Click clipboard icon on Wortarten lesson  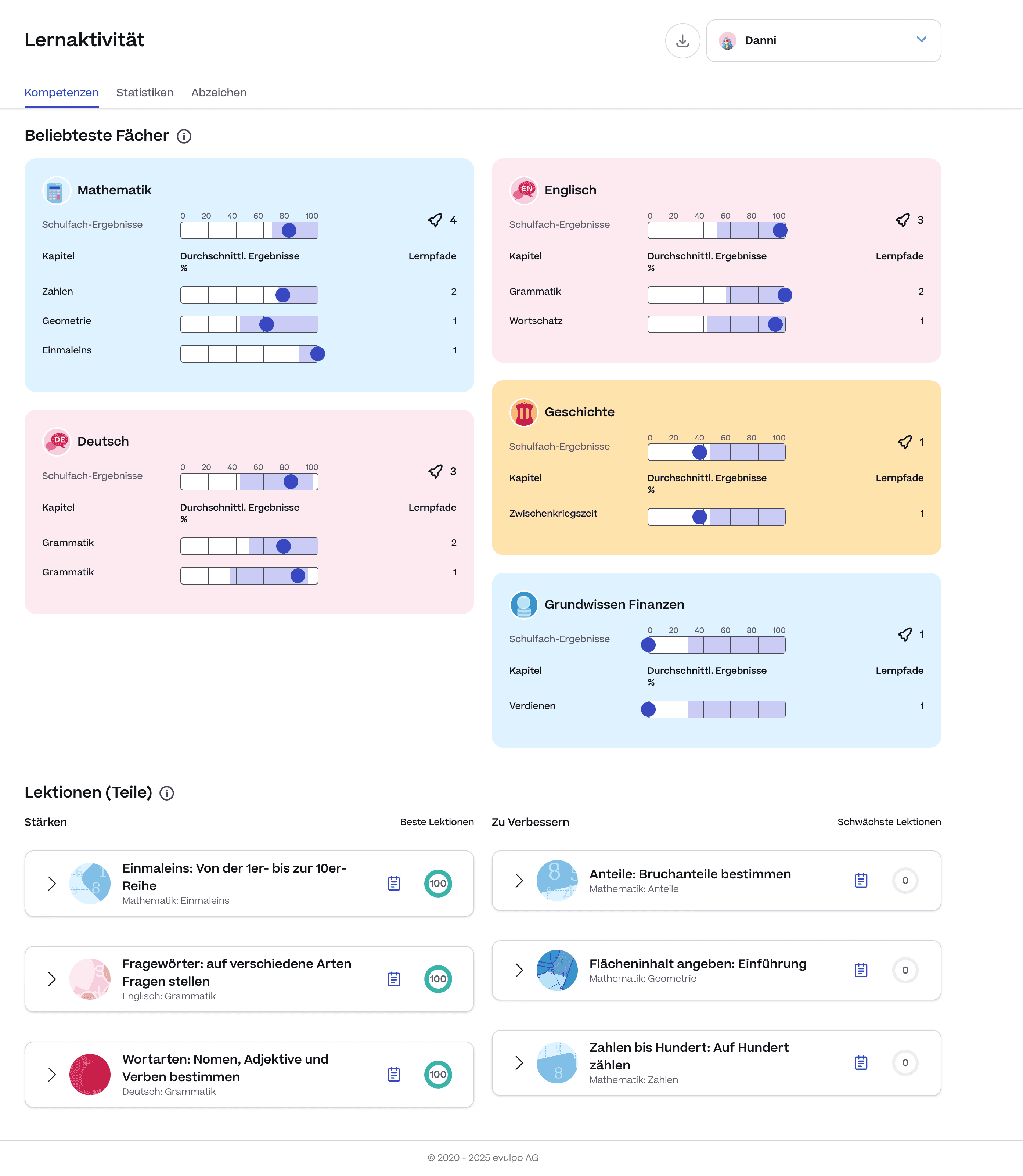[x=394, y=1074]
